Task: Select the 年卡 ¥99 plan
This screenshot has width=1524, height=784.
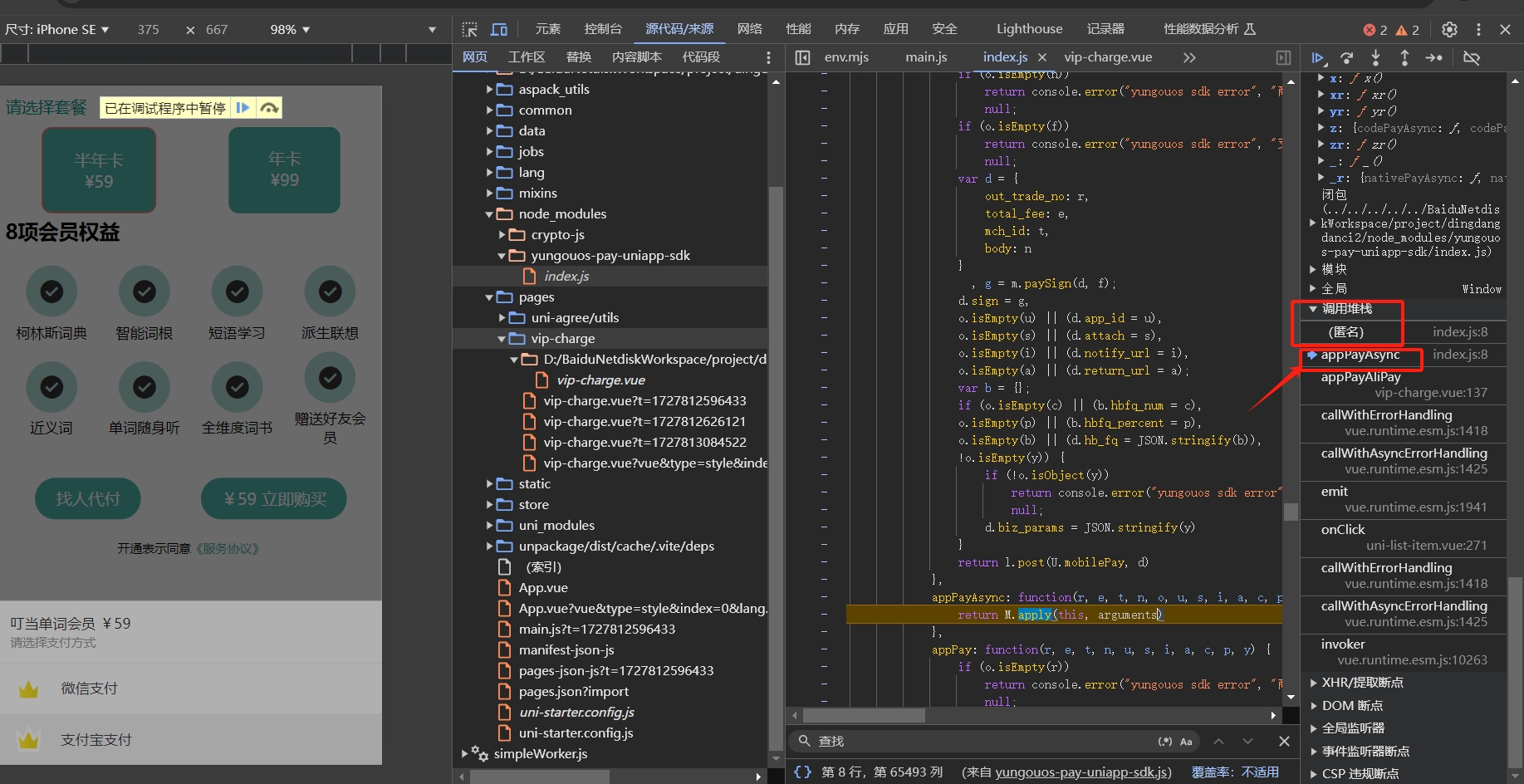Action: (284, 169)
